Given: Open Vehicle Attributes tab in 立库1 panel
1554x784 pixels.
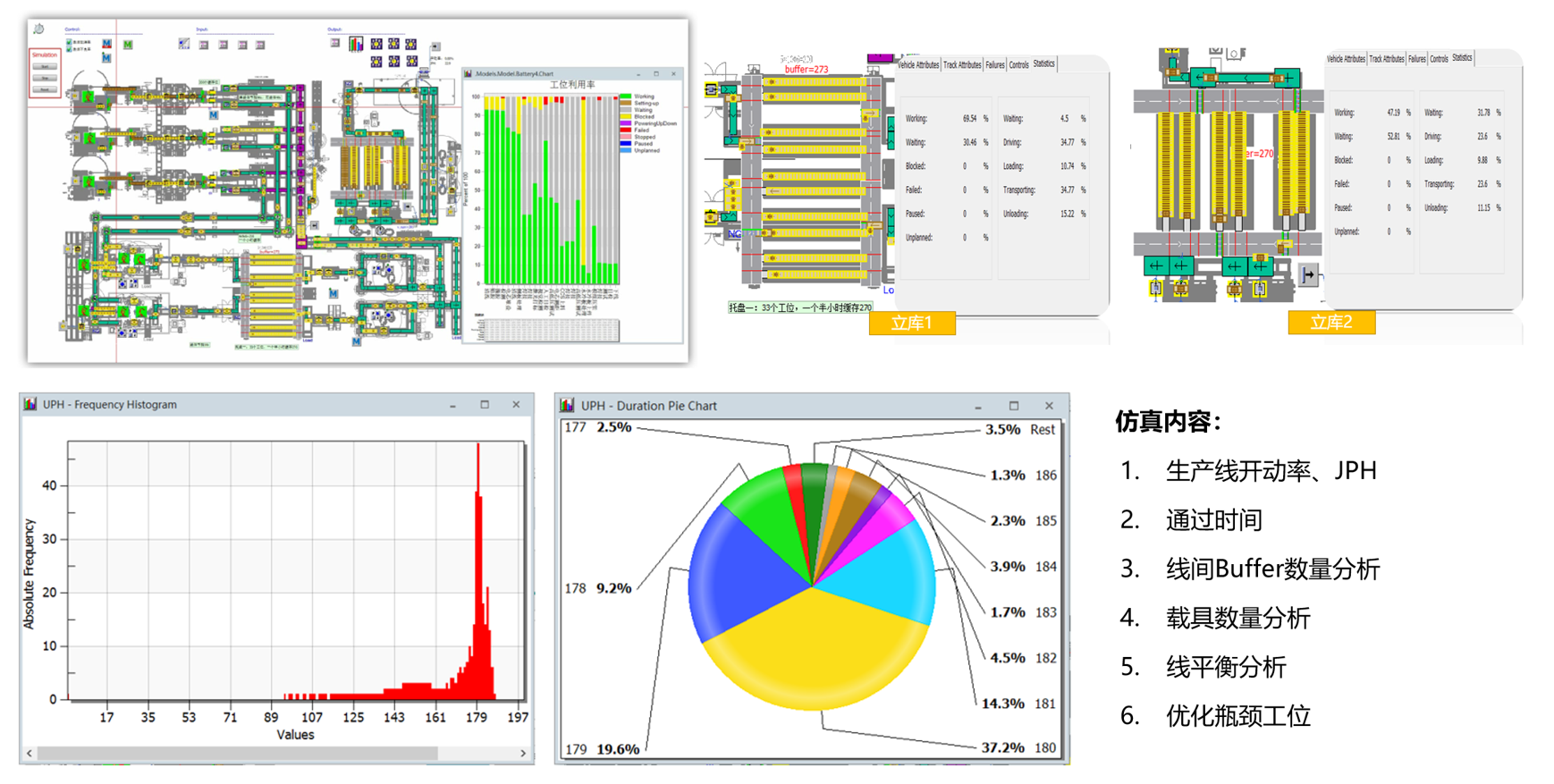Looking at the screenshot, I should (x=917, y=65).
